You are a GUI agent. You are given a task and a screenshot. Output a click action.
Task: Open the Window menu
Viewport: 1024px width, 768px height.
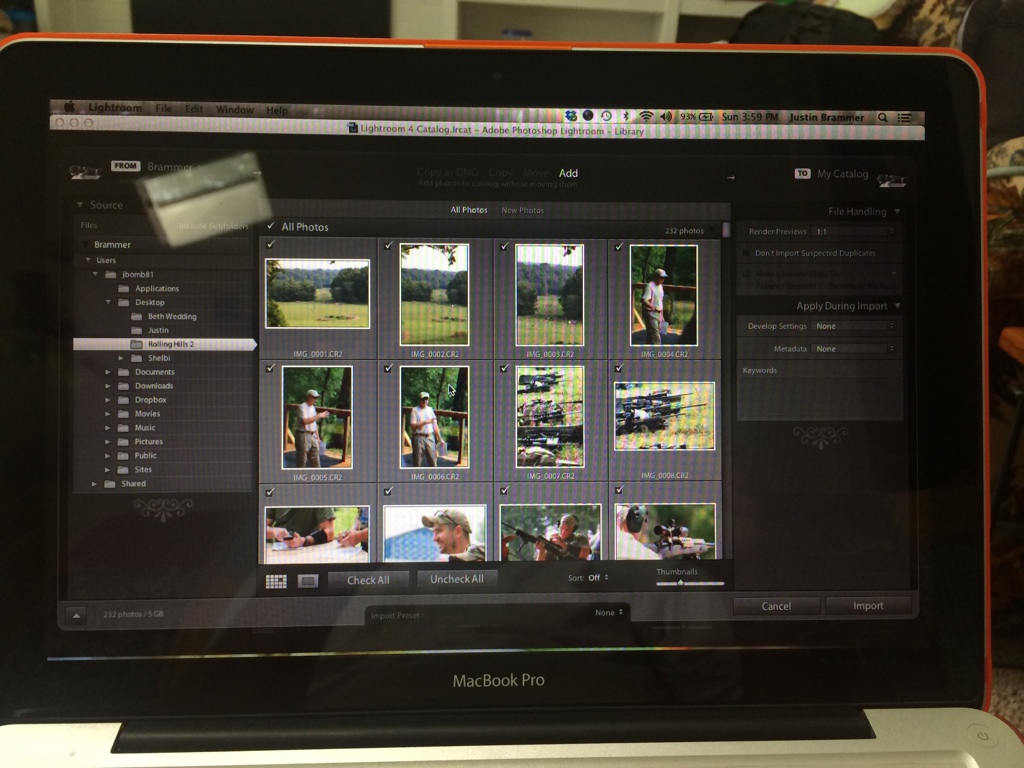click(234, 110)
